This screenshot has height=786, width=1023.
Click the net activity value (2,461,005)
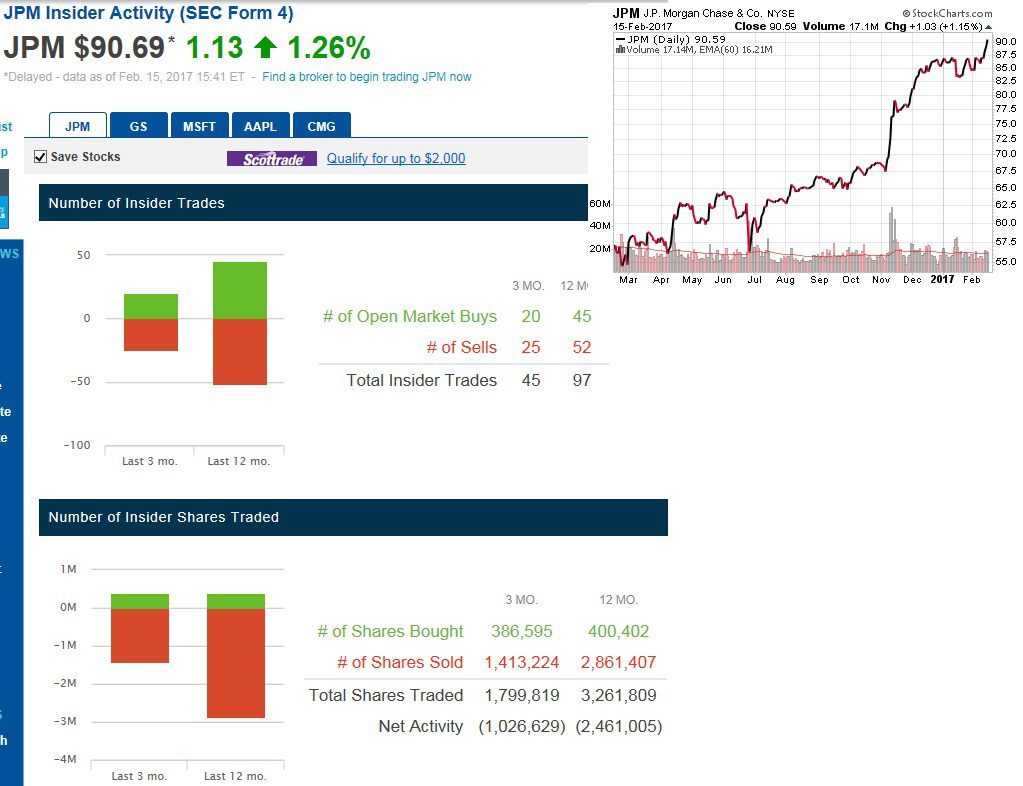pos(618,727)
